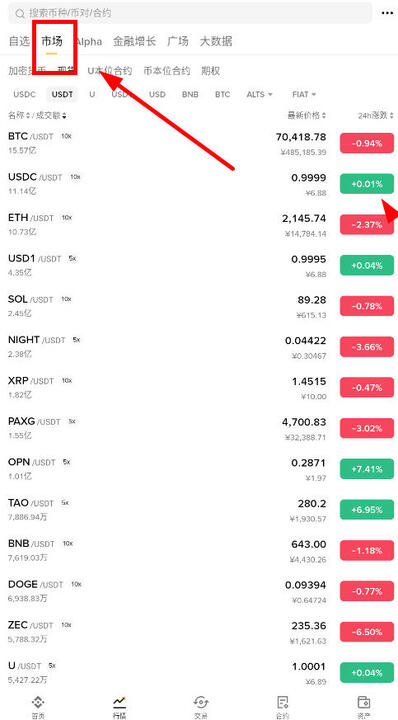Open the 币本位合约 section
The width and height of the screenshot is (398, 720).
(167, 71)
